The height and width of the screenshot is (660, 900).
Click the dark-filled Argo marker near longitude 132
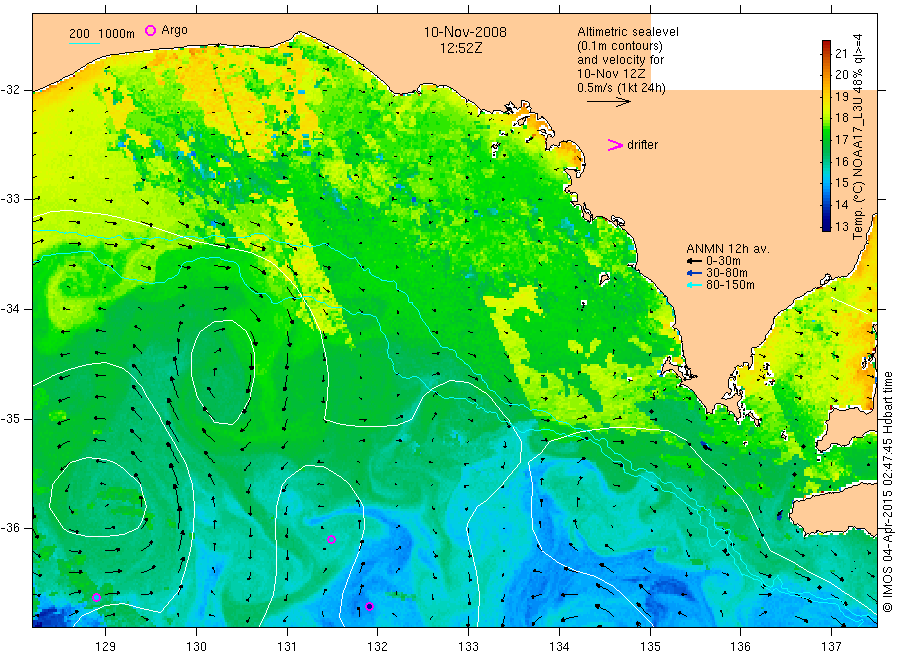(x=370, y=607)
